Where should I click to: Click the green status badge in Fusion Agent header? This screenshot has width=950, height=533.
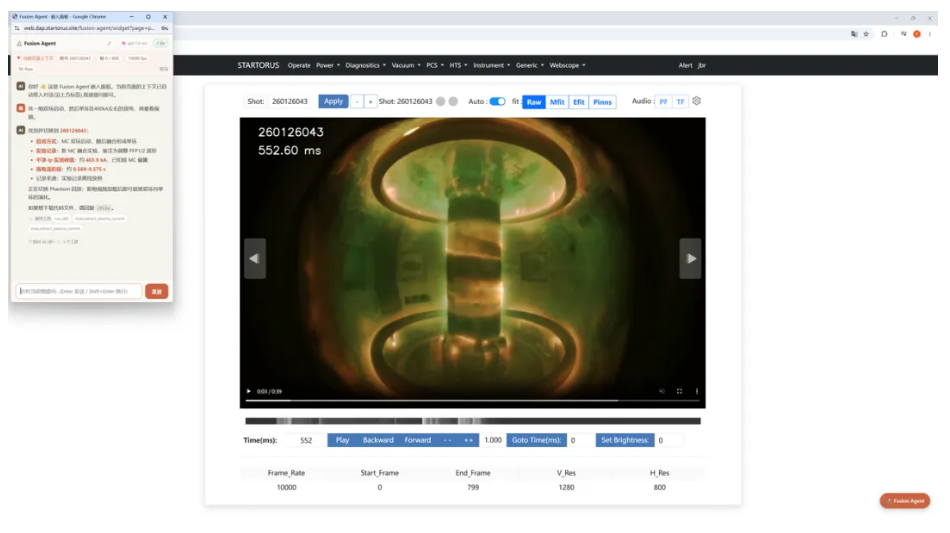[x=161, y=44]
